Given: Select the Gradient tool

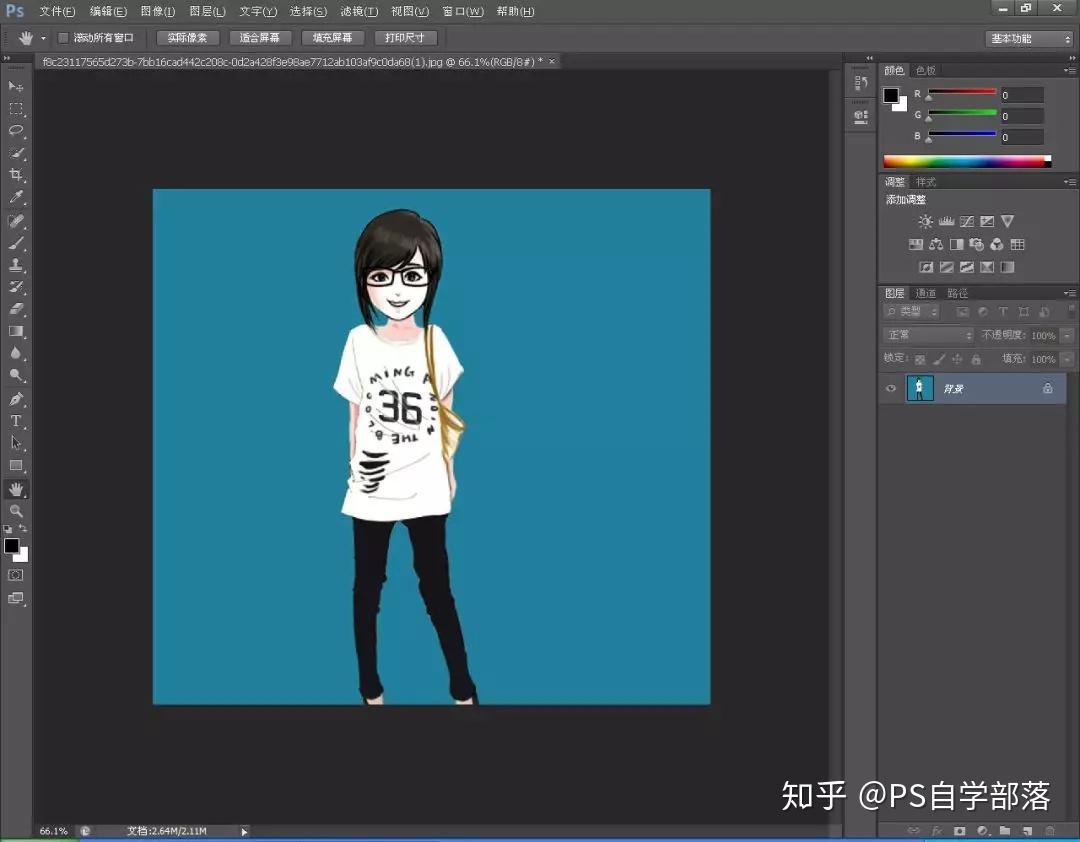Looking at the screenshot, I should (x=16, y=331).
